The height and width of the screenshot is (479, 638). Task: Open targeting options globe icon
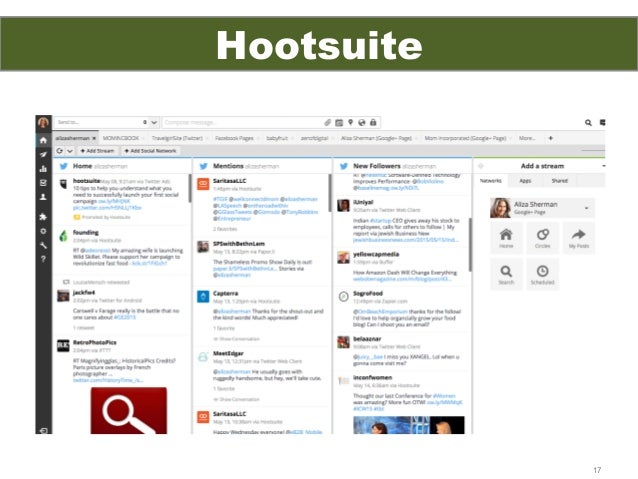[x=362, y=122]
